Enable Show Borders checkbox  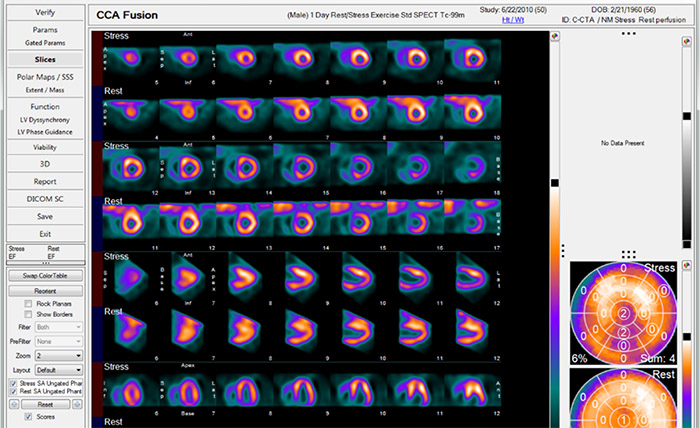28,314
